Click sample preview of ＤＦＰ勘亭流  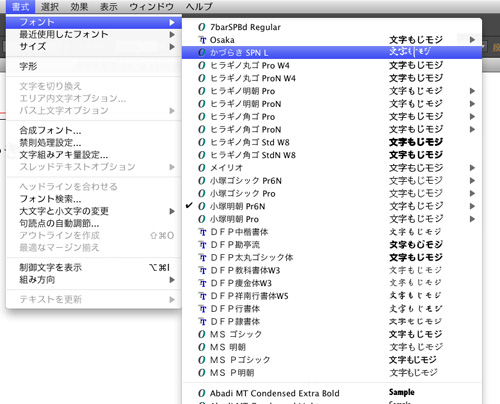point(416,245)
